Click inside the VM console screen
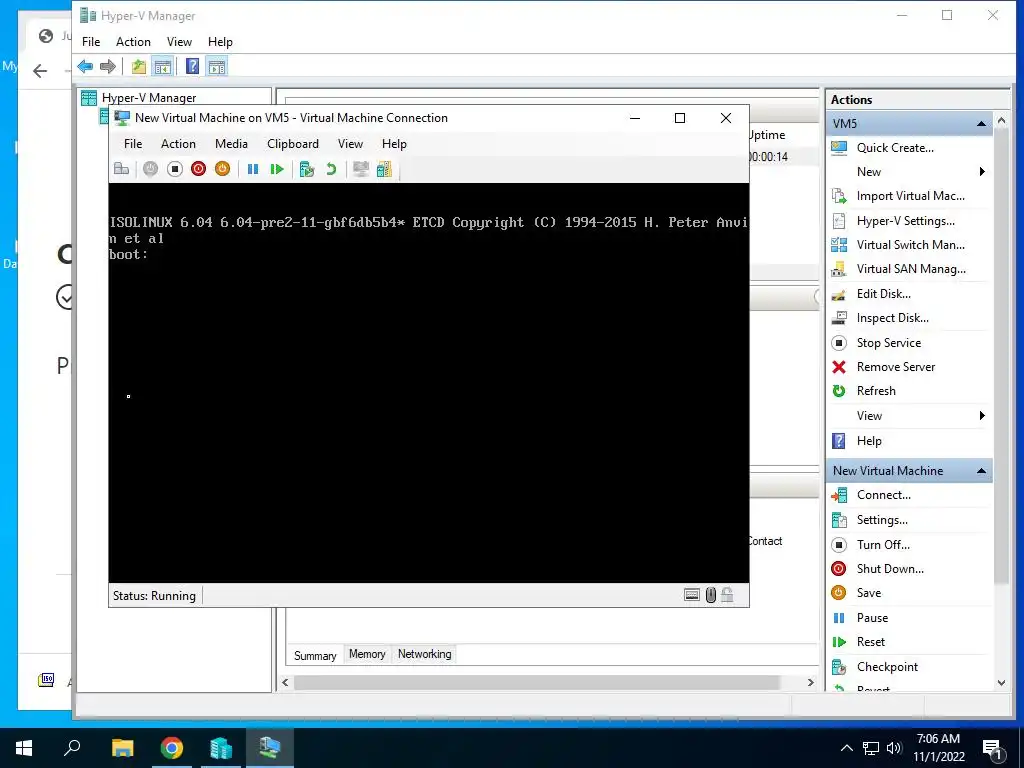The image size is (1024, 768). pyautogui.click(x=428, y=383)
